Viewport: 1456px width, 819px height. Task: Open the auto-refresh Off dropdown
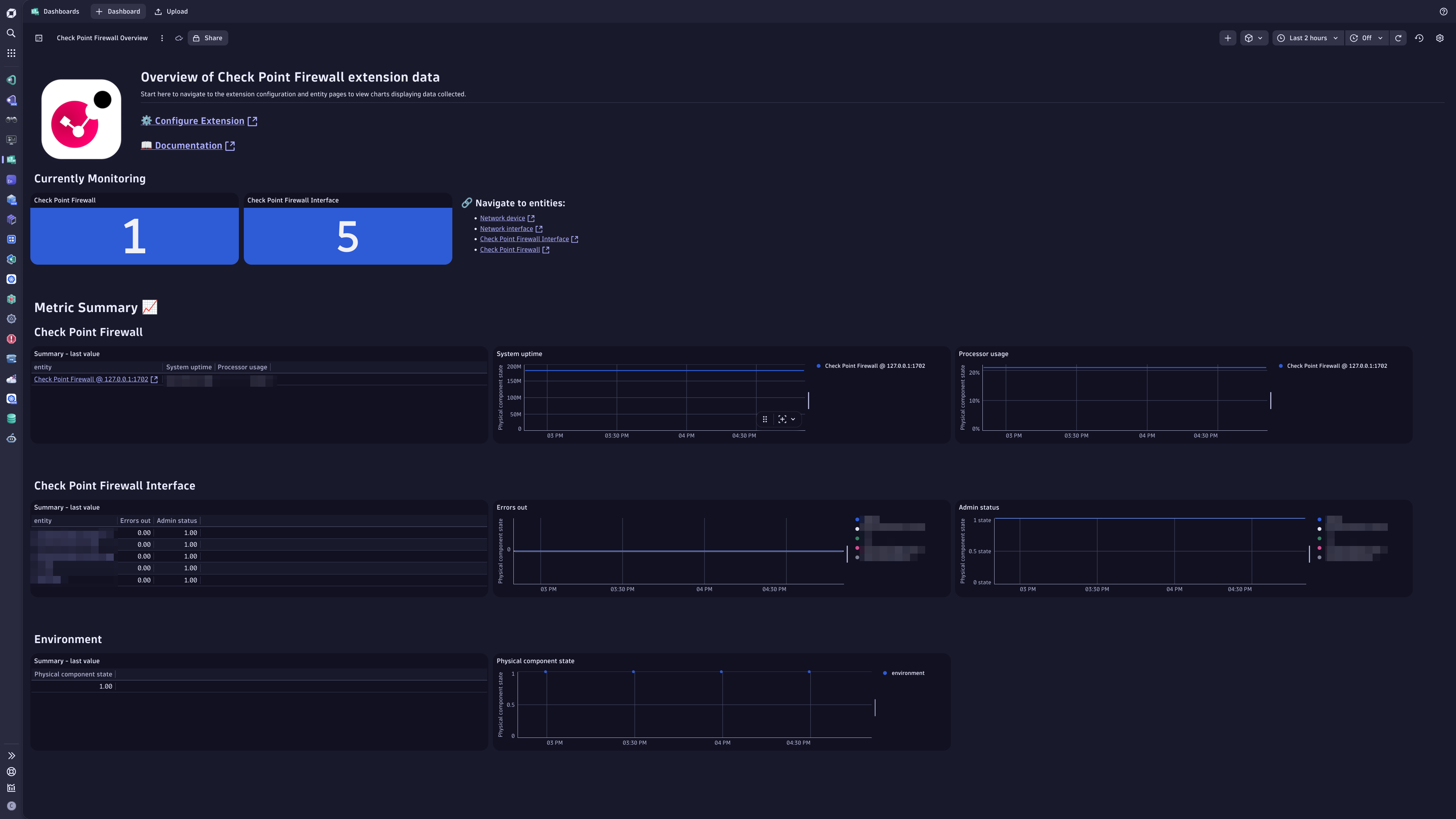pyautogui.click(x=1366, y=38)
